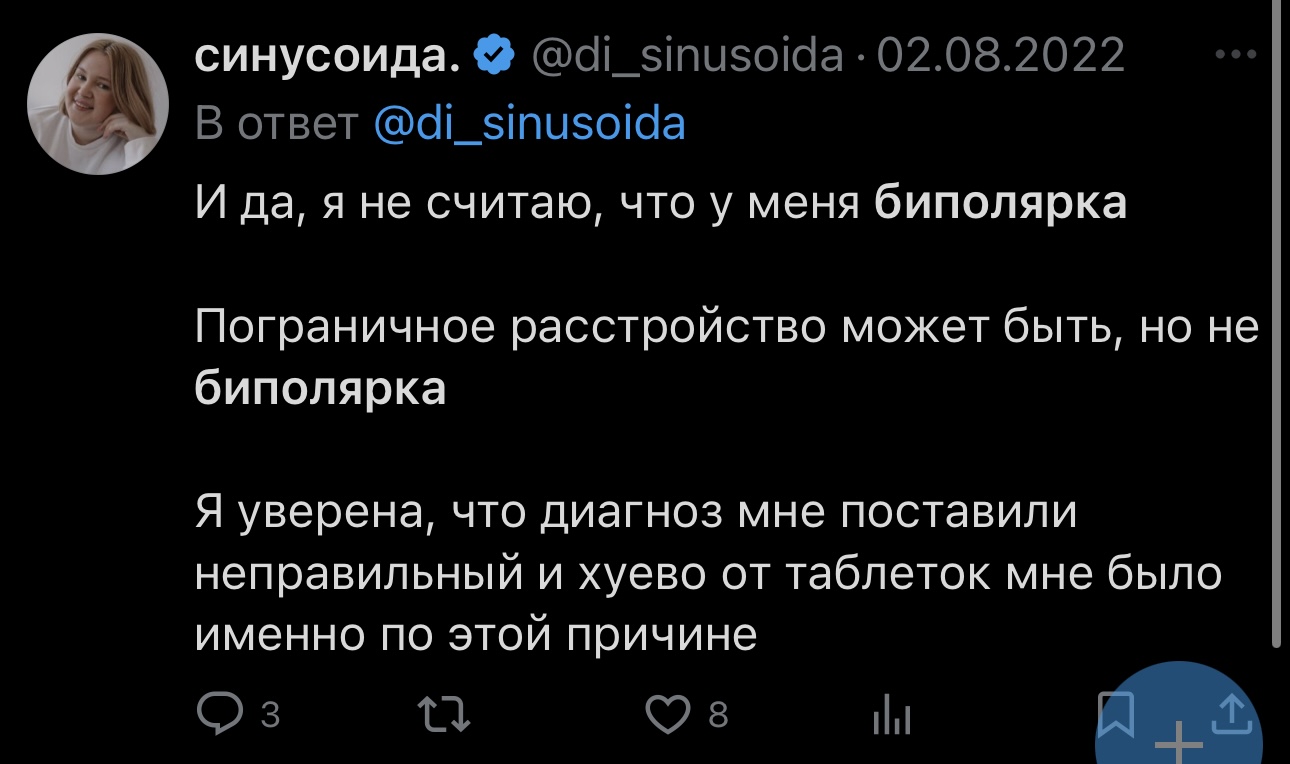Click the line beginning Пограничное расстройство

point(724,328)
